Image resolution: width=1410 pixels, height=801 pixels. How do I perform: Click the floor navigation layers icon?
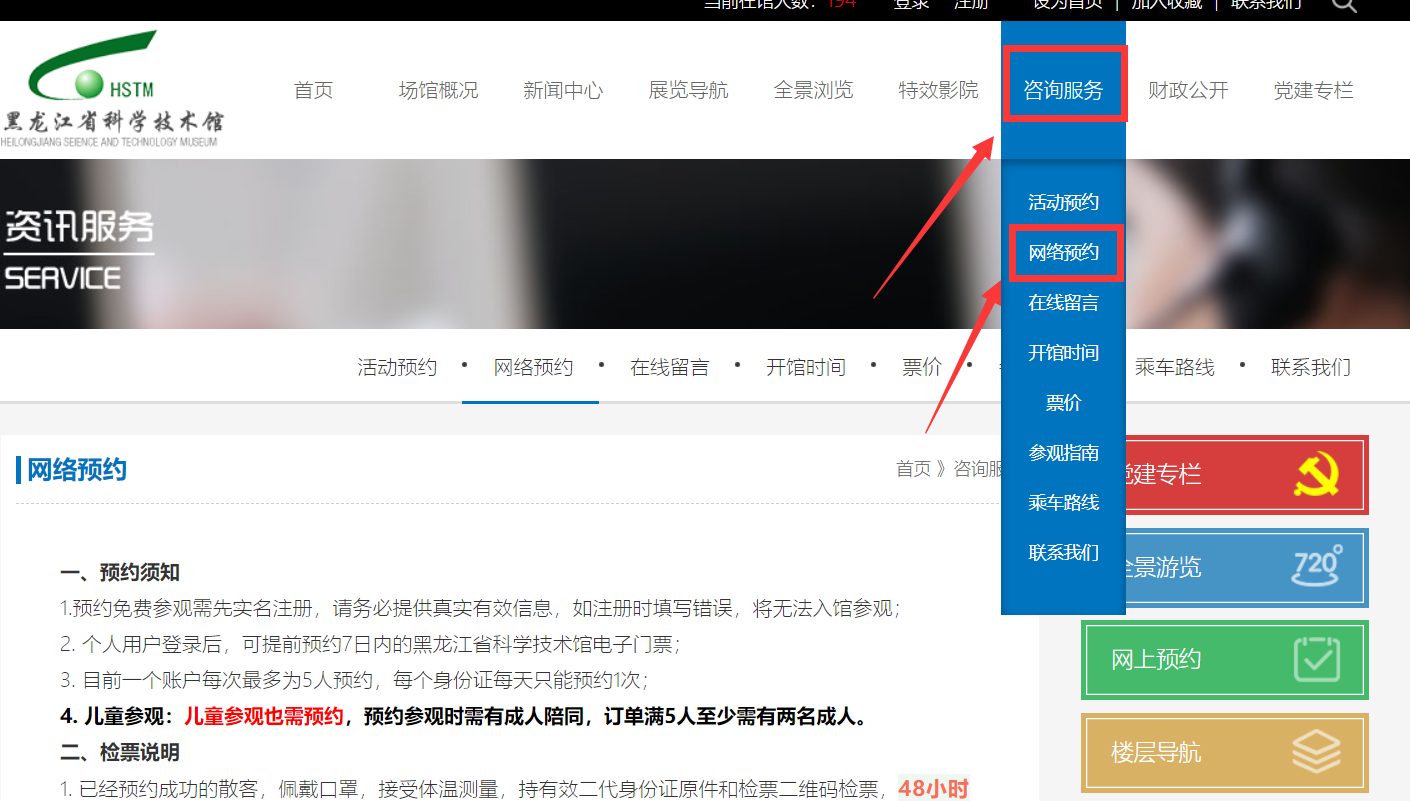pyautogui.click(x=1316, y=752)
